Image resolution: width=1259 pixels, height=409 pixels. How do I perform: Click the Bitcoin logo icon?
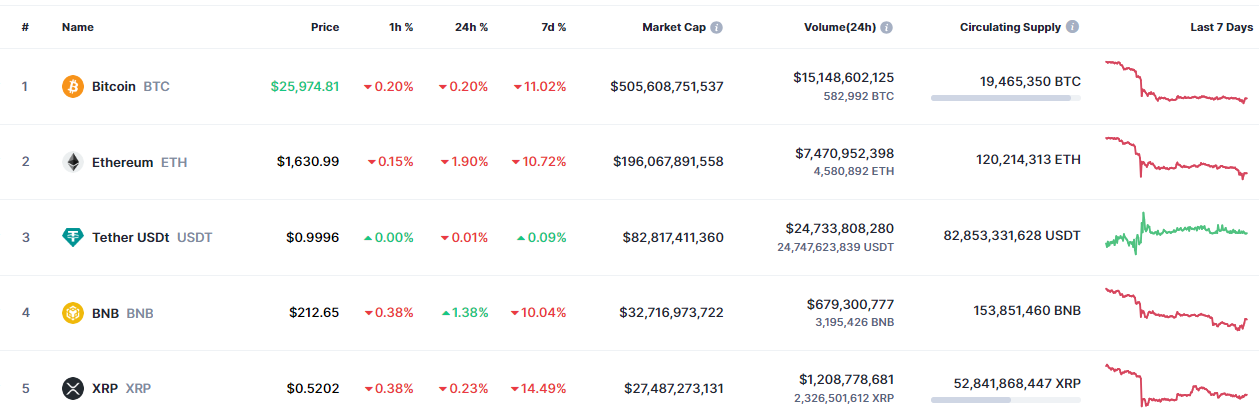pos(73,87)
